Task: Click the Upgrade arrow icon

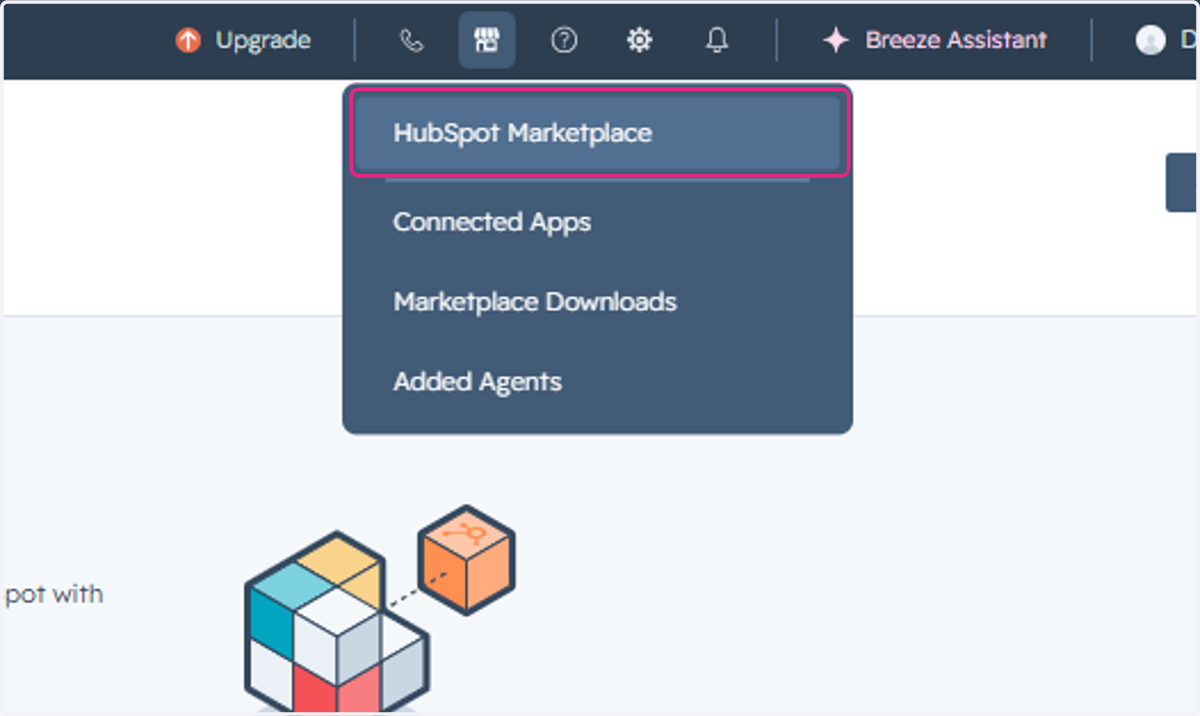Action: (188, 40)
